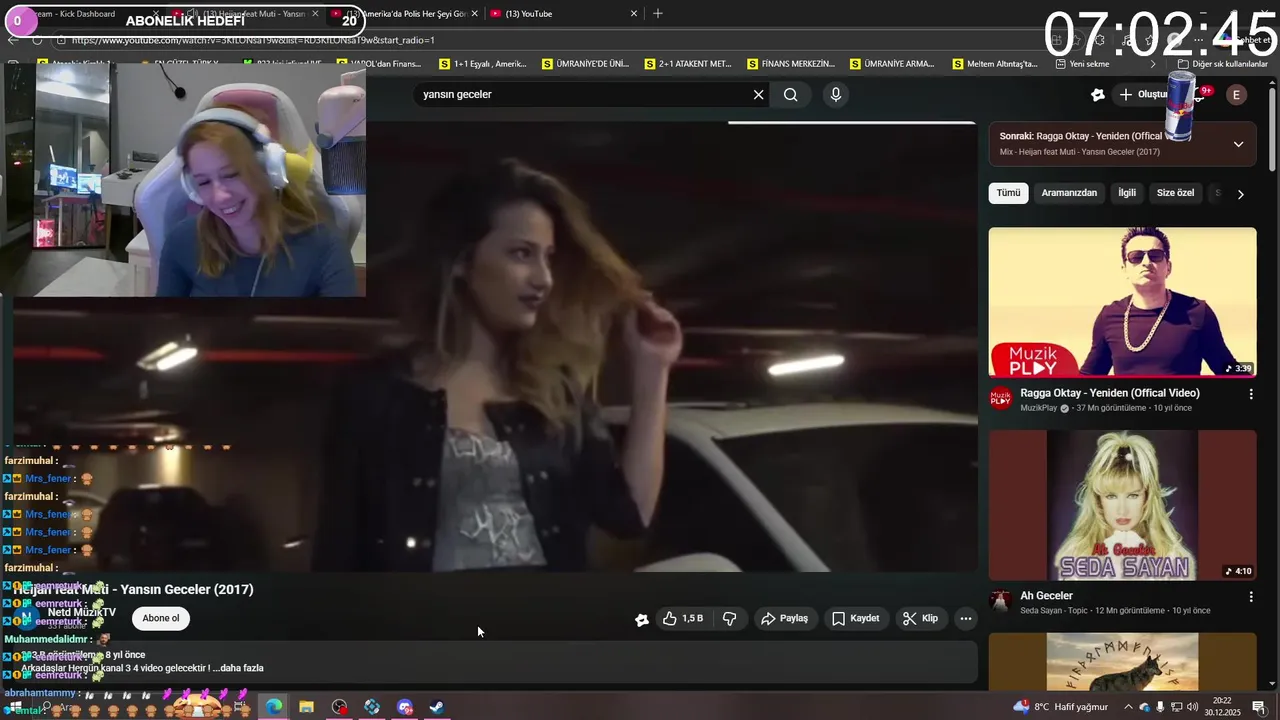Image resolution: width=1280 pixels, height=720 pixels.
Task: Open the 2+1 ATAKENT MET bookmark
Action: tap(688, 64)
